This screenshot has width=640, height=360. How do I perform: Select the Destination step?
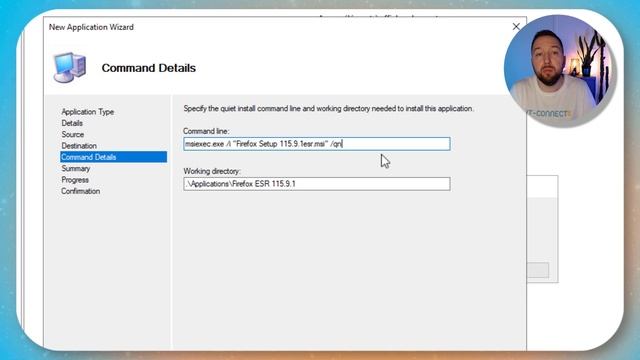[x=79, y=146]
